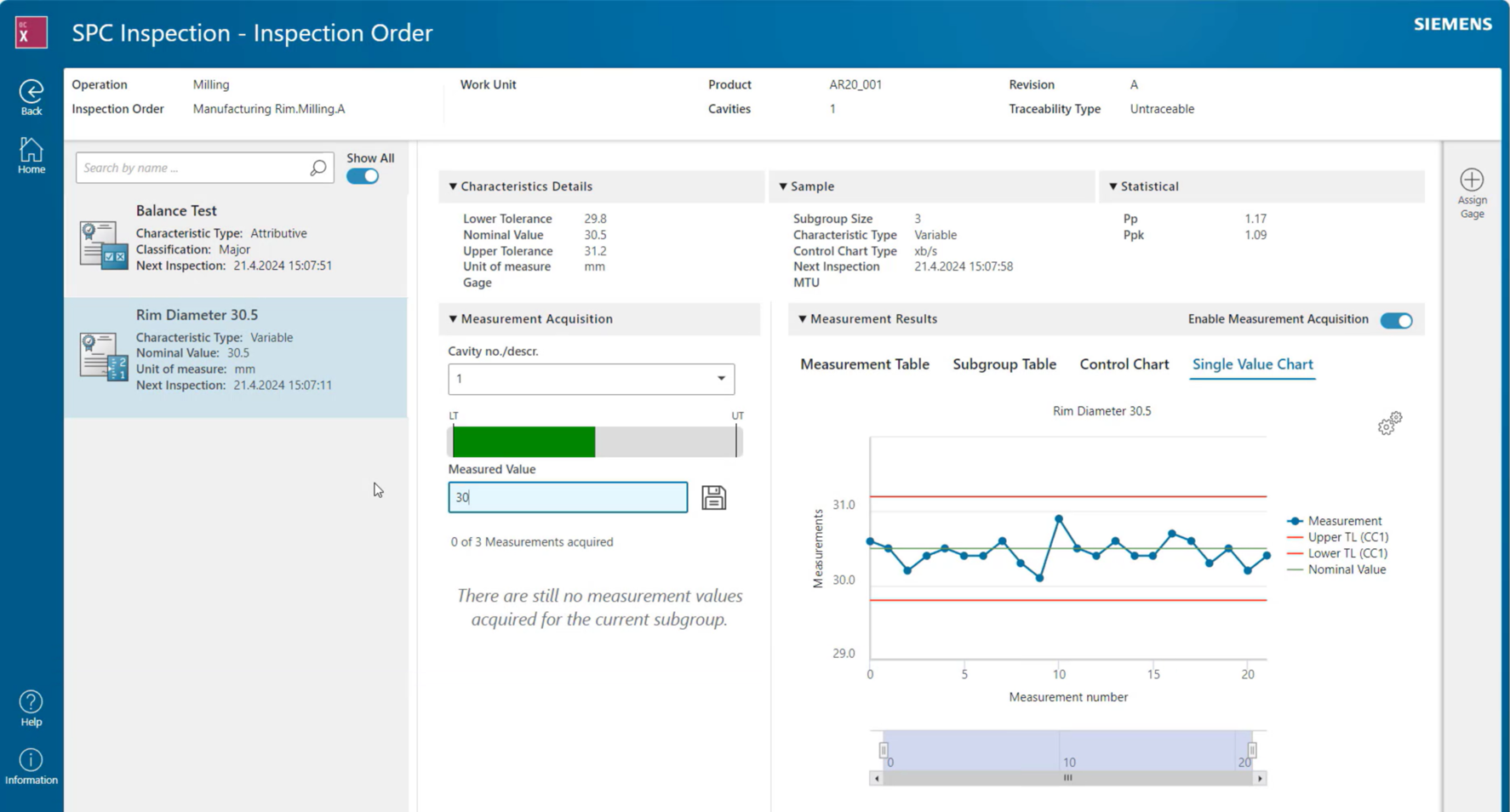
Task: Click the left handle of the chart range slider
Action: 882,749
